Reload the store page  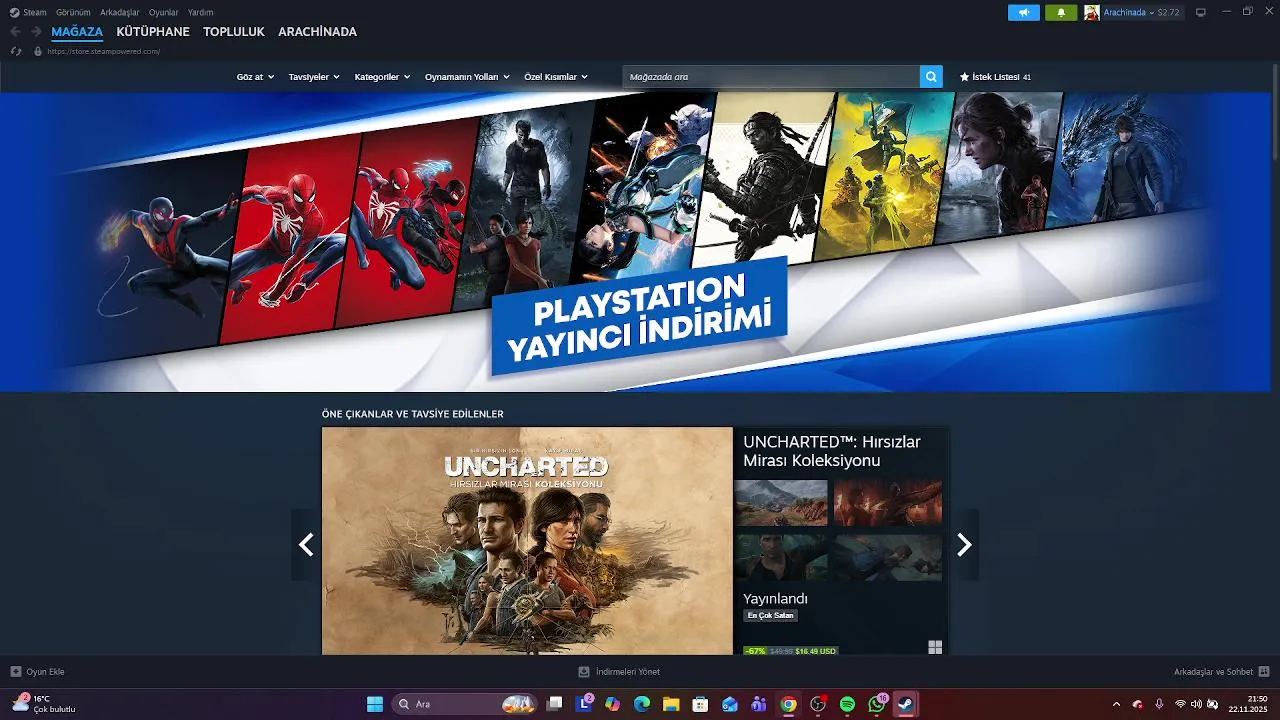[x=15, y=51]
